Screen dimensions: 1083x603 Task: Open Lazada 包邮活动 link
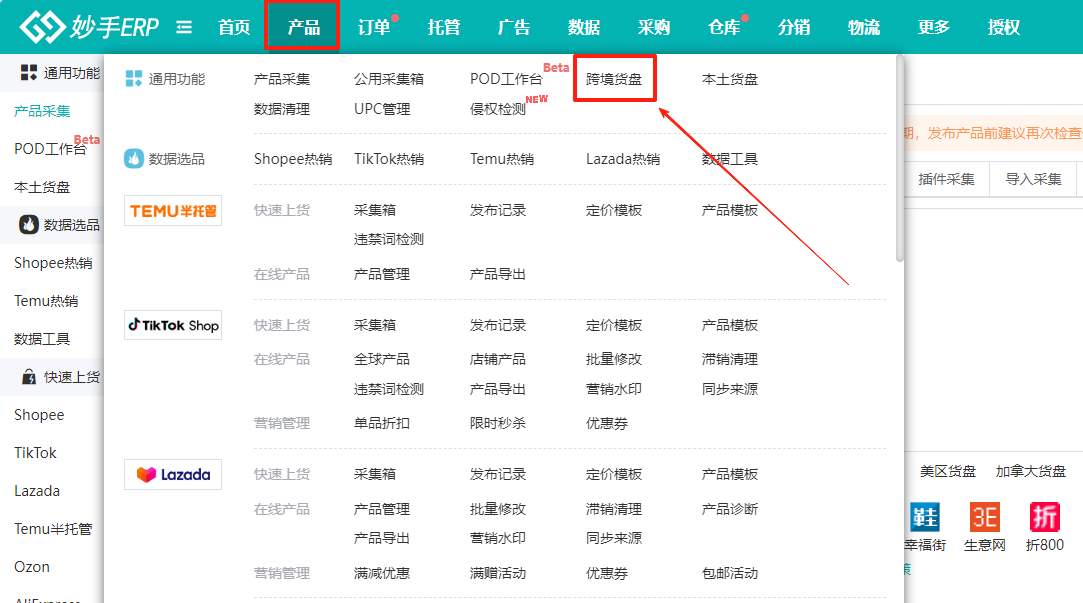coord(729,573)
